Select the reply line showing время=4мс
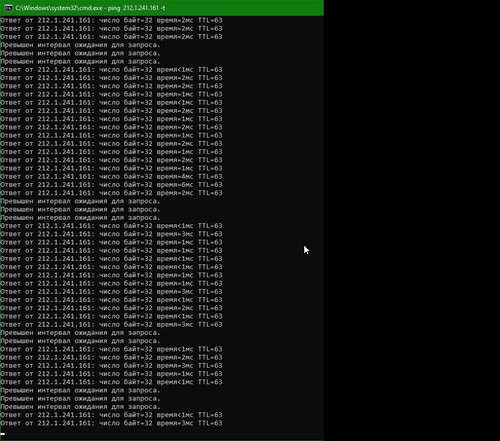 point(111,177)
